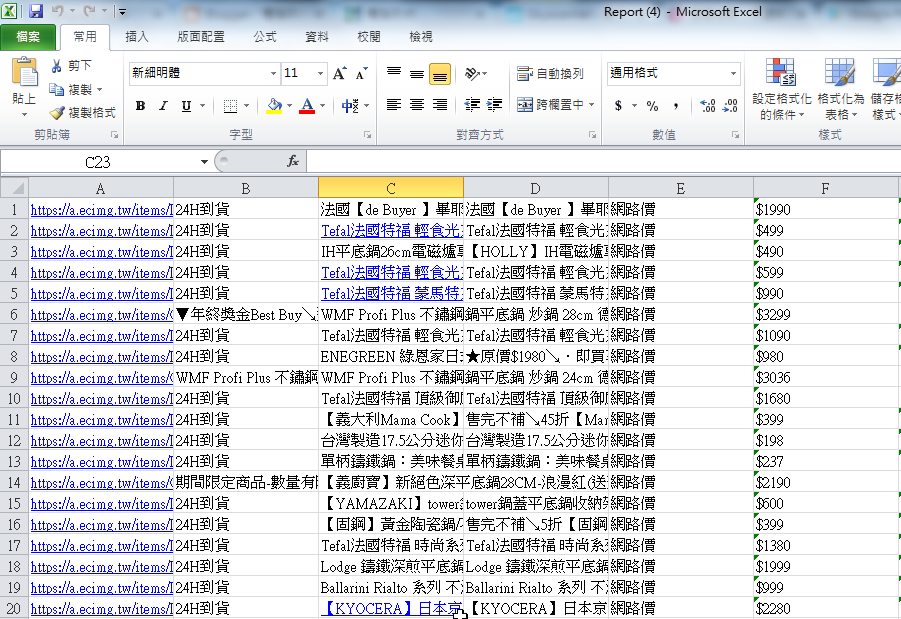Click the 自動換列 Wrap Text button
Screen dimensions: 901x619
550,74
